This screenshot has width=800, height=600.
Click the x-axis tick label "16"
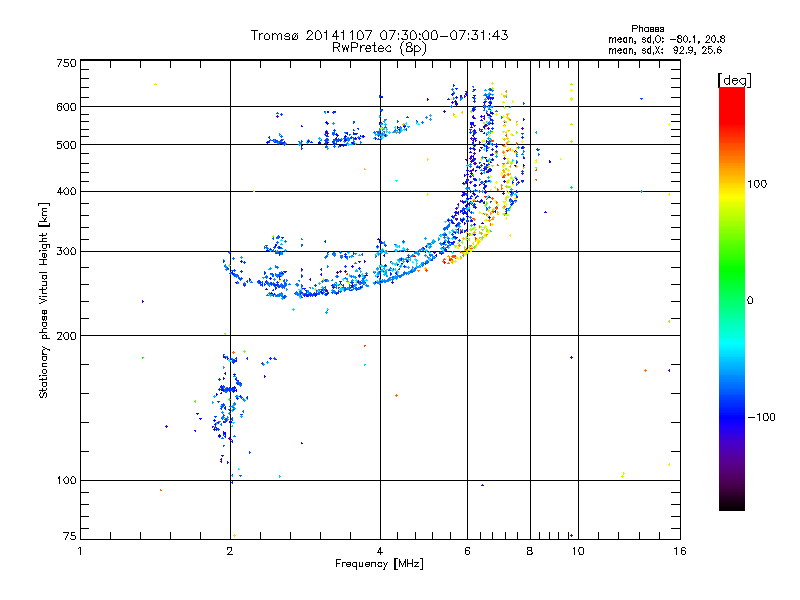680,551
